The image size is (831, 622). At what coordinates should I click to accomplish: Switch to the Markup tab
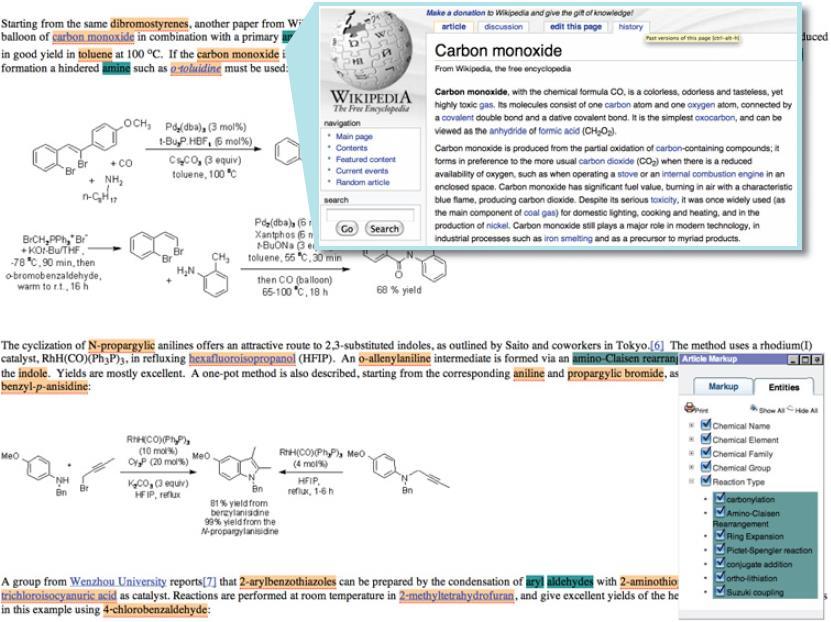tap(723, 386)
